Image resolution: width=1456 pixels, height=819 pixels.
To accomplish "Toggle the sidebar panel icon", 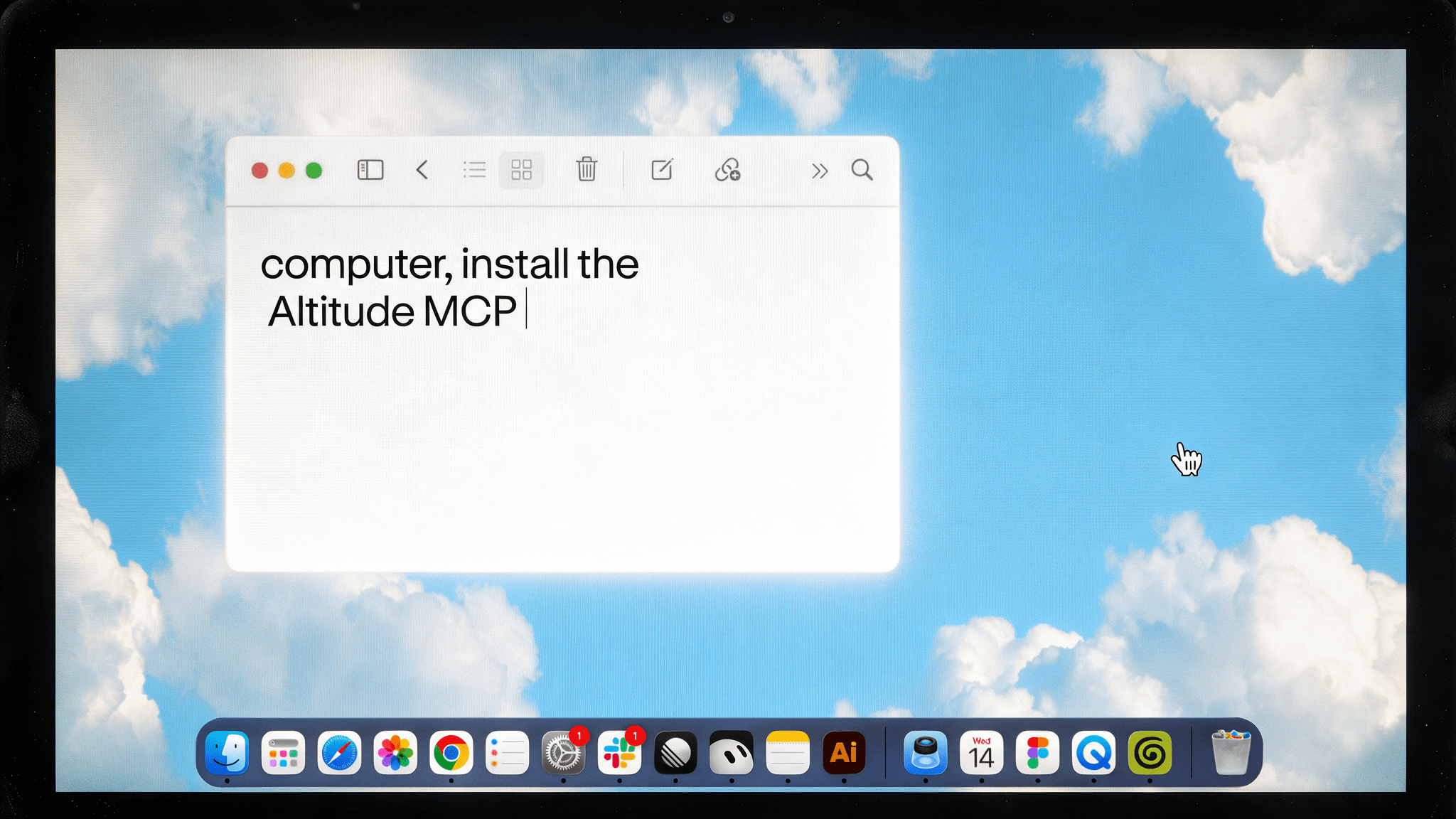I will [x=370, y=170].
